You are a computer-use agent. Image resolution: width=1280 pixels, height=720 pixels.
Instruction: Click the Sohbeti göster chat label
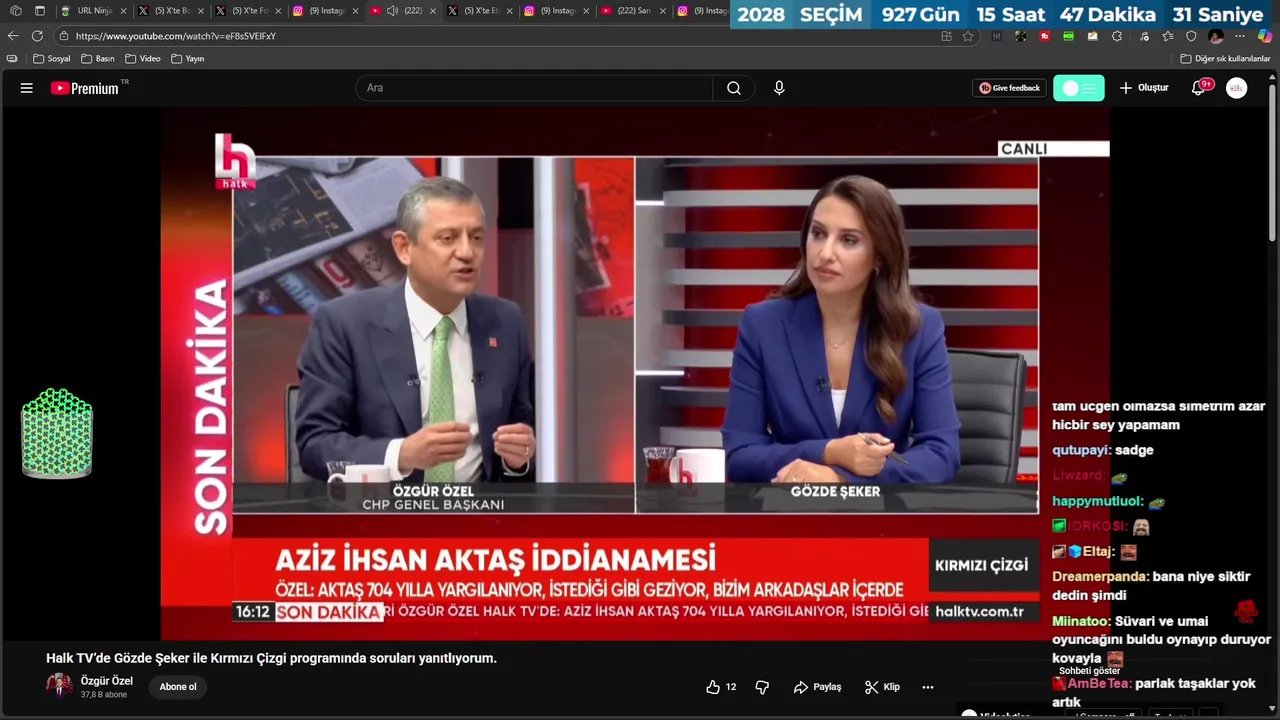pyautogui.click(x=1090, y=671)
